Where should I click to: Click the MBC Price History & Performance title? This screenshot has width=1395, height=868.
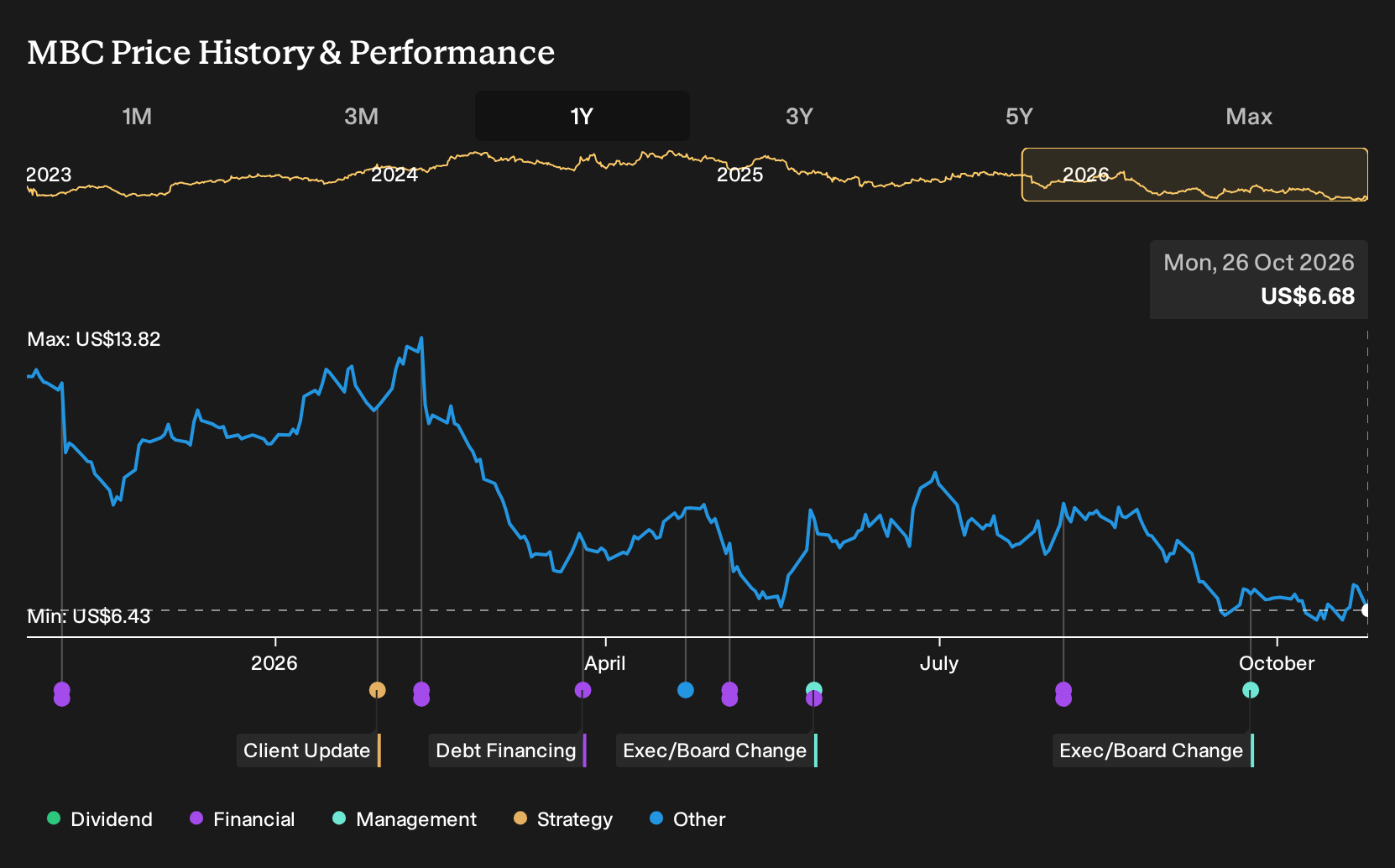coord(291,52)
